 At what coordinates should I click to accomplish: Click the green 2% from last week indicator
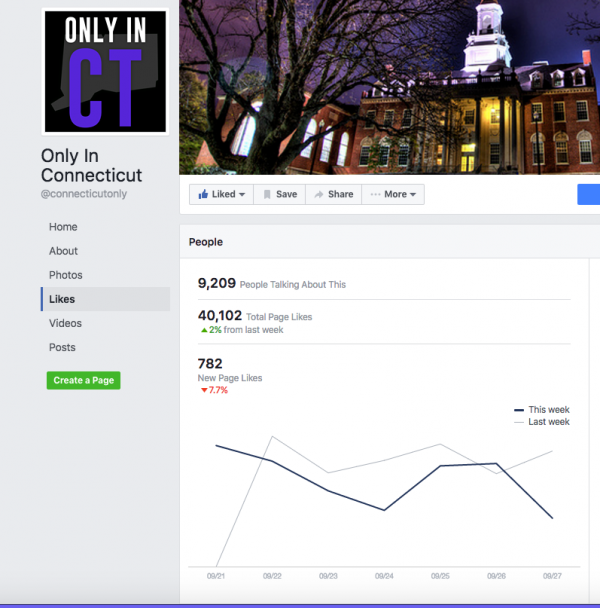point(242,330)
